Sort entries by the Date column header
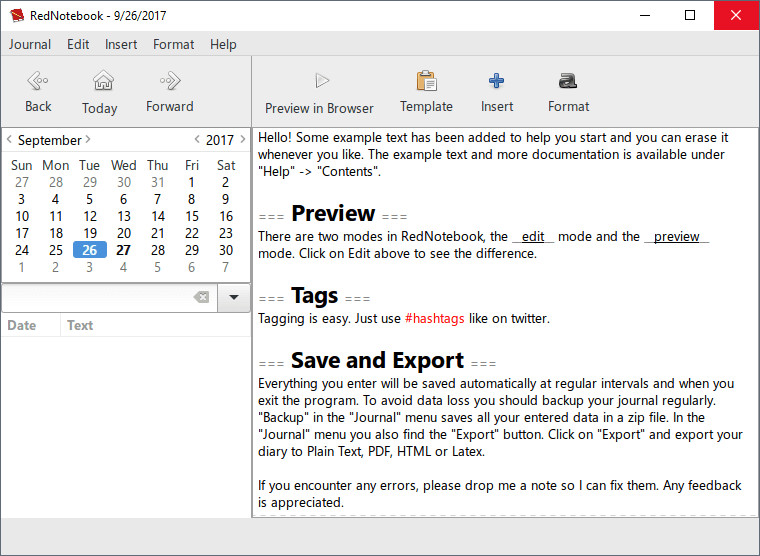The height and width of the screenshot is (556, 760). [x=22, y=325]
